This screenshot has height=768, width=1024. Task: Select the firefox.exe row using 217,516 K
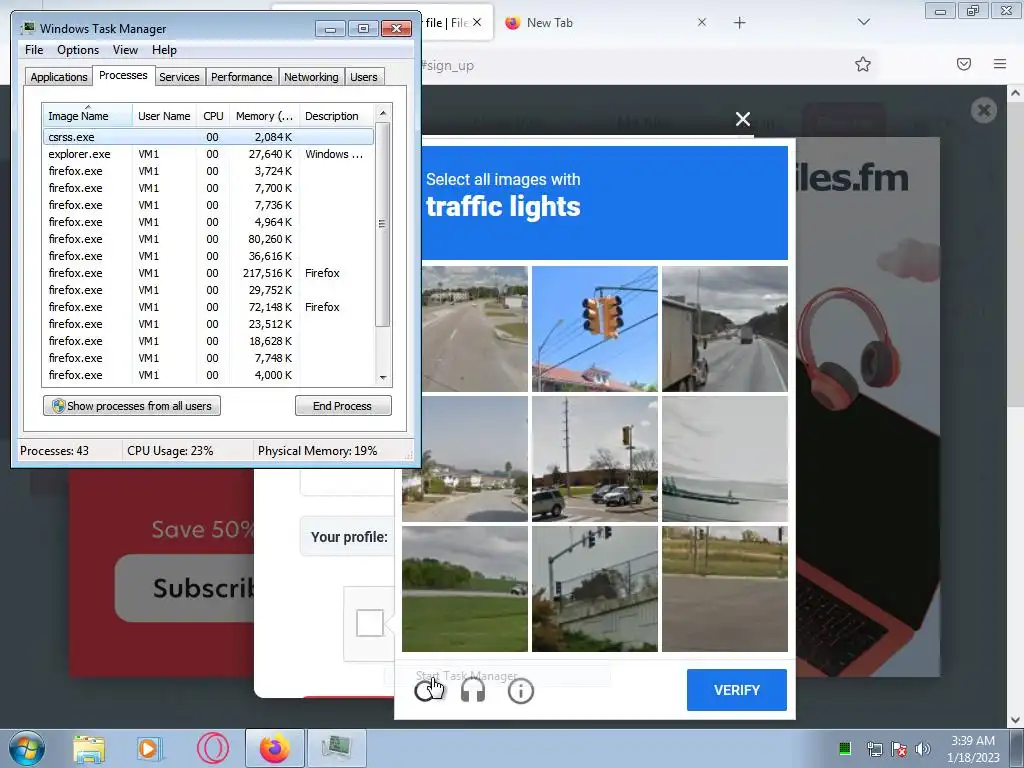click(x=208, y=273)
